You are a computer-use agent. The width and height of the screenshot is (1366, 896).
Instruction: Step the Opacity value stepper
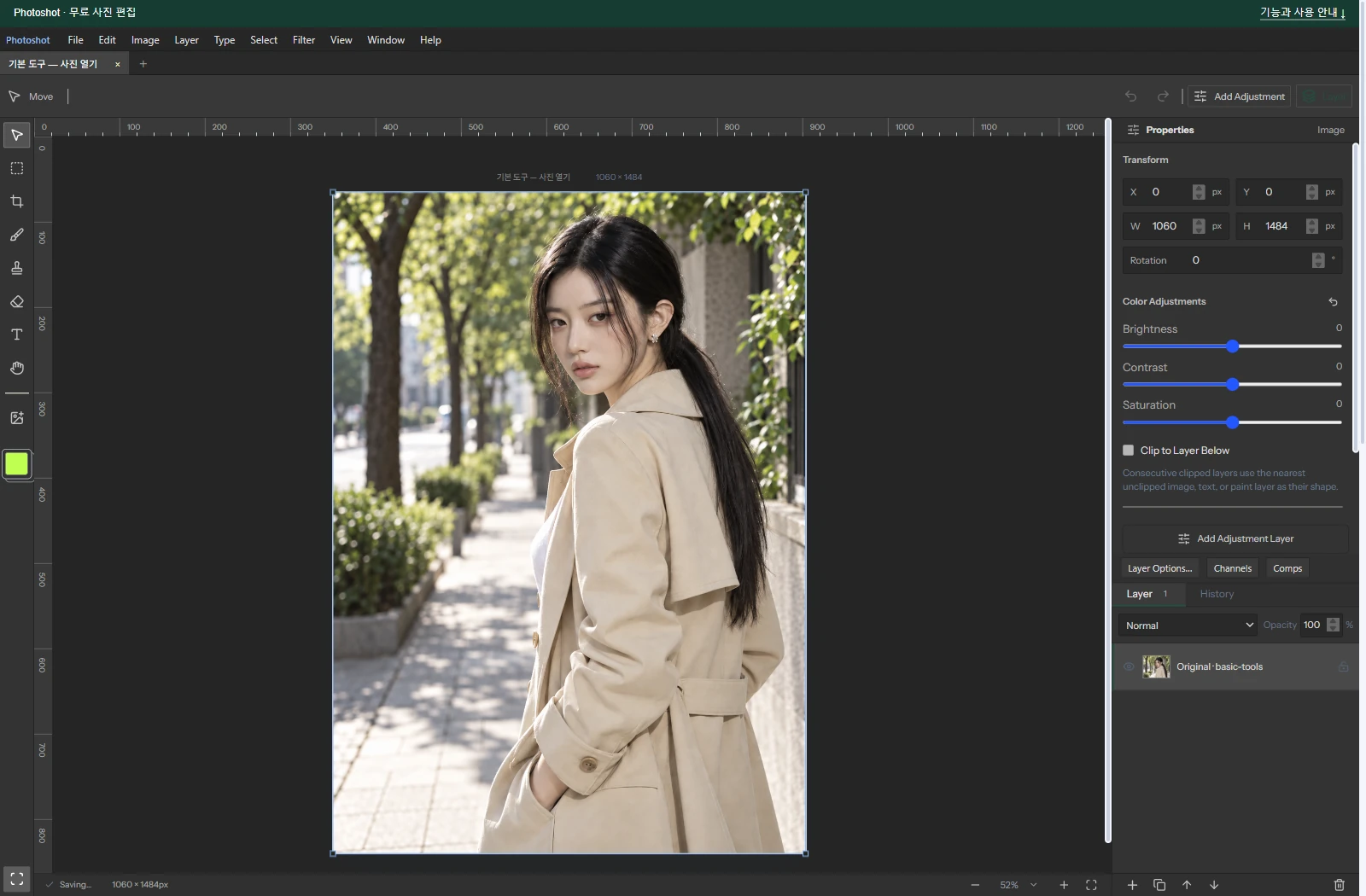[x=1333, y=625]
